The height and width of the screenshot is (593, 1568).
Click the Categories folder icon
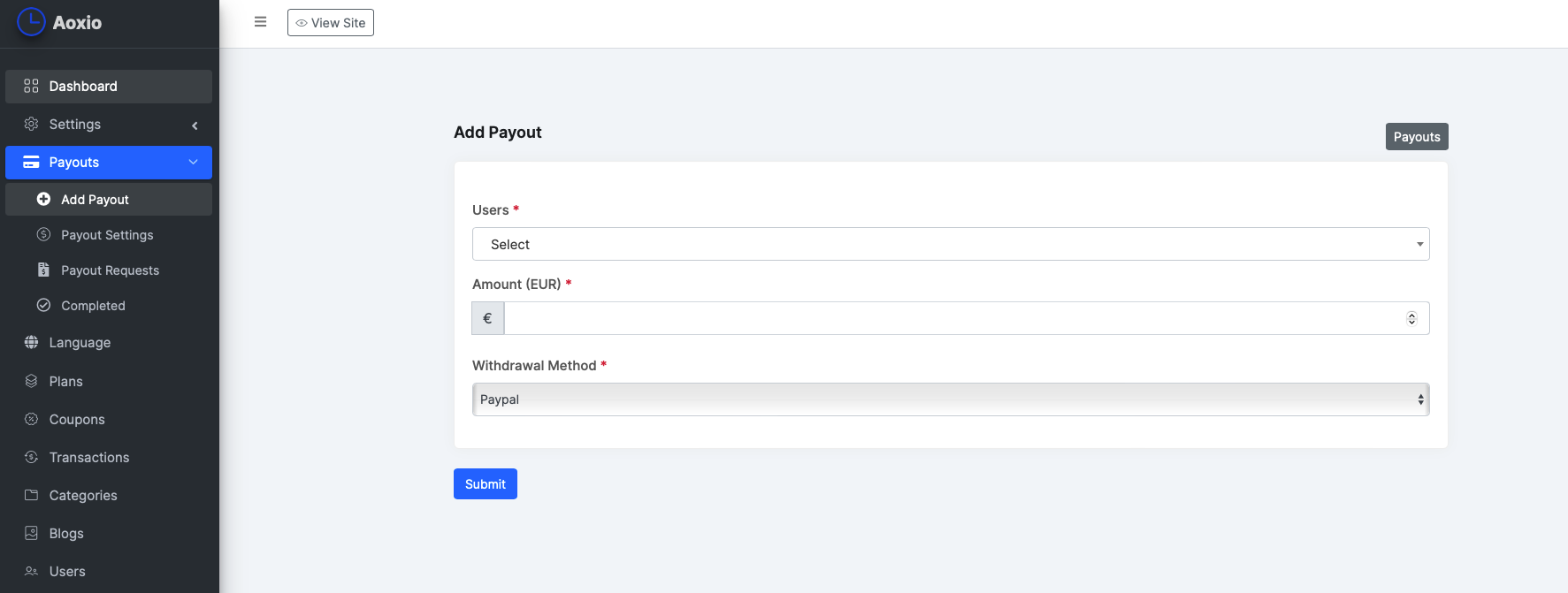(31, 495)
